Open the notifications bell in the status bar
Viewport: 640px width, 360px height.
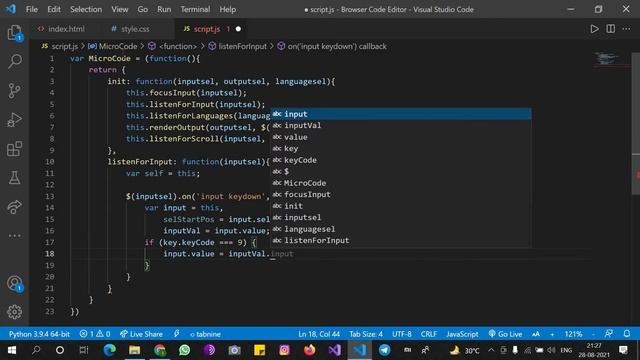coord(627,334)
